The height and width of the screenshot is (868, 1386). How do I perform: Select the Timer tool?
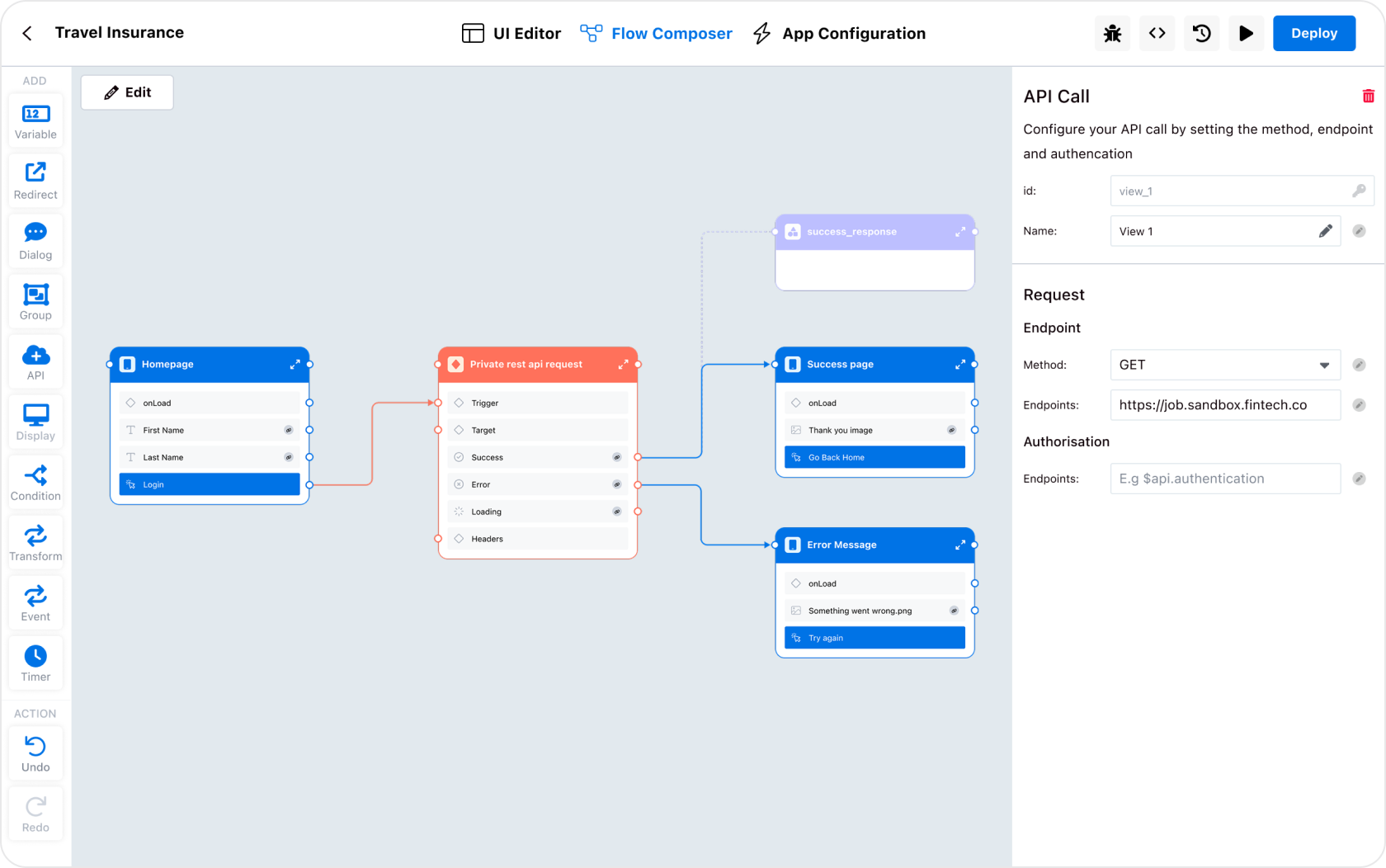tap(35, 663)
